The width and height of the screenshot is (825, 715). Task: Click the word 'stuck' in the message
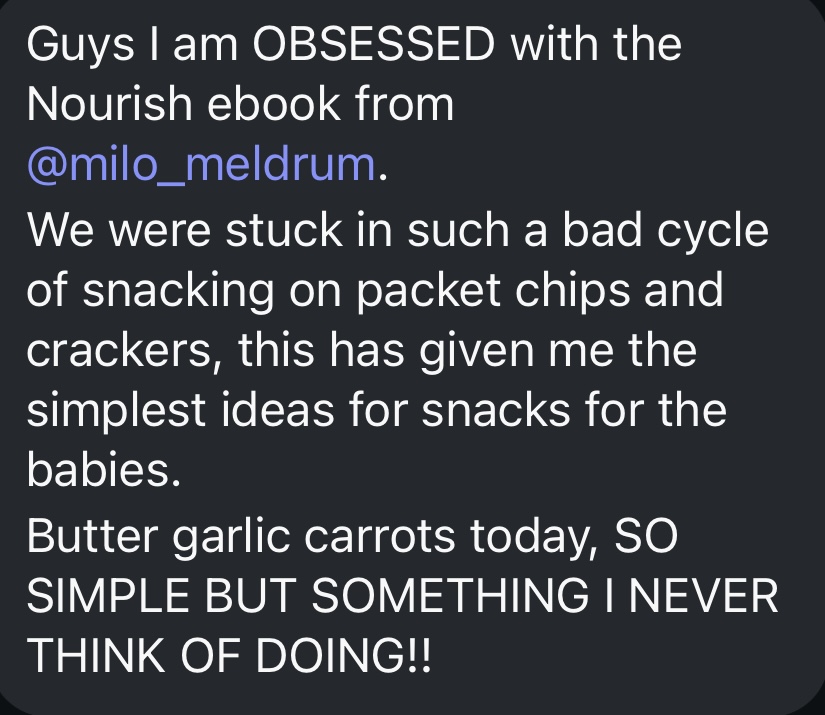(x=284, y=229)
